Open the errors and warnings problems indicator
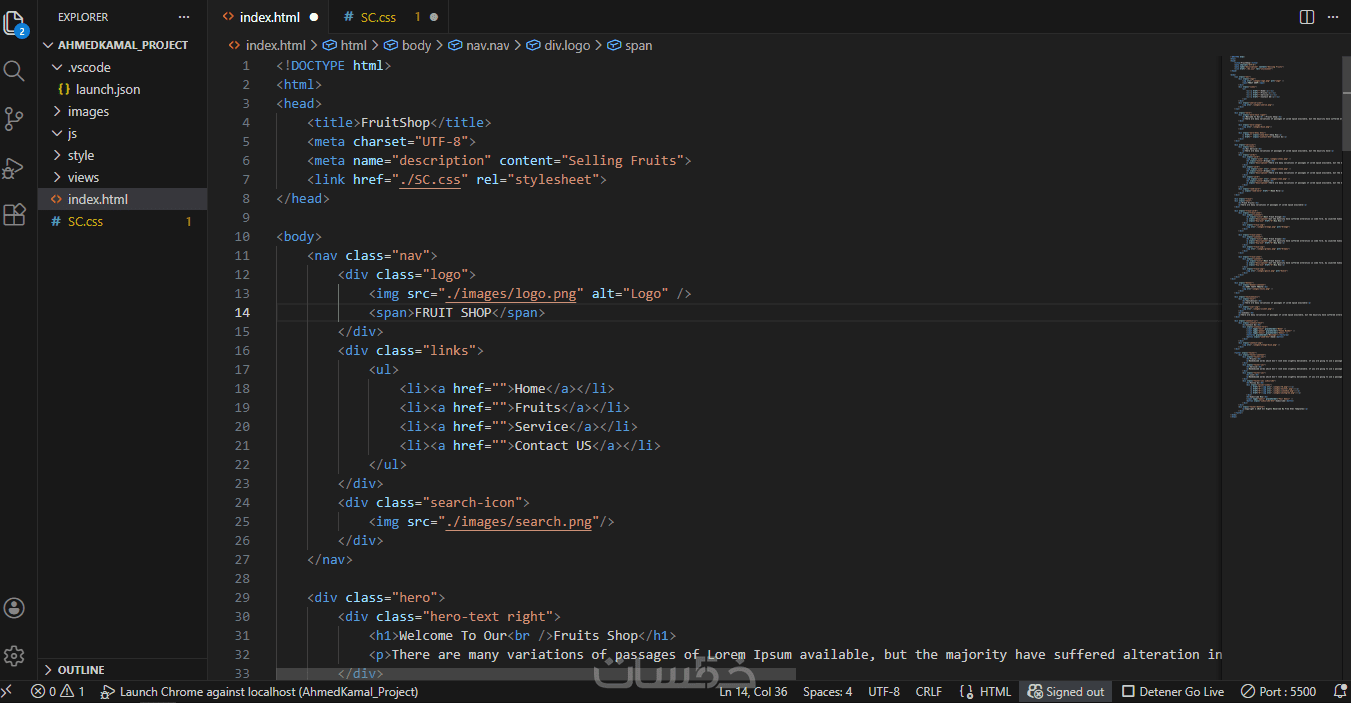This screenshot has height=703, width=1351. click(x=57, y=692)
